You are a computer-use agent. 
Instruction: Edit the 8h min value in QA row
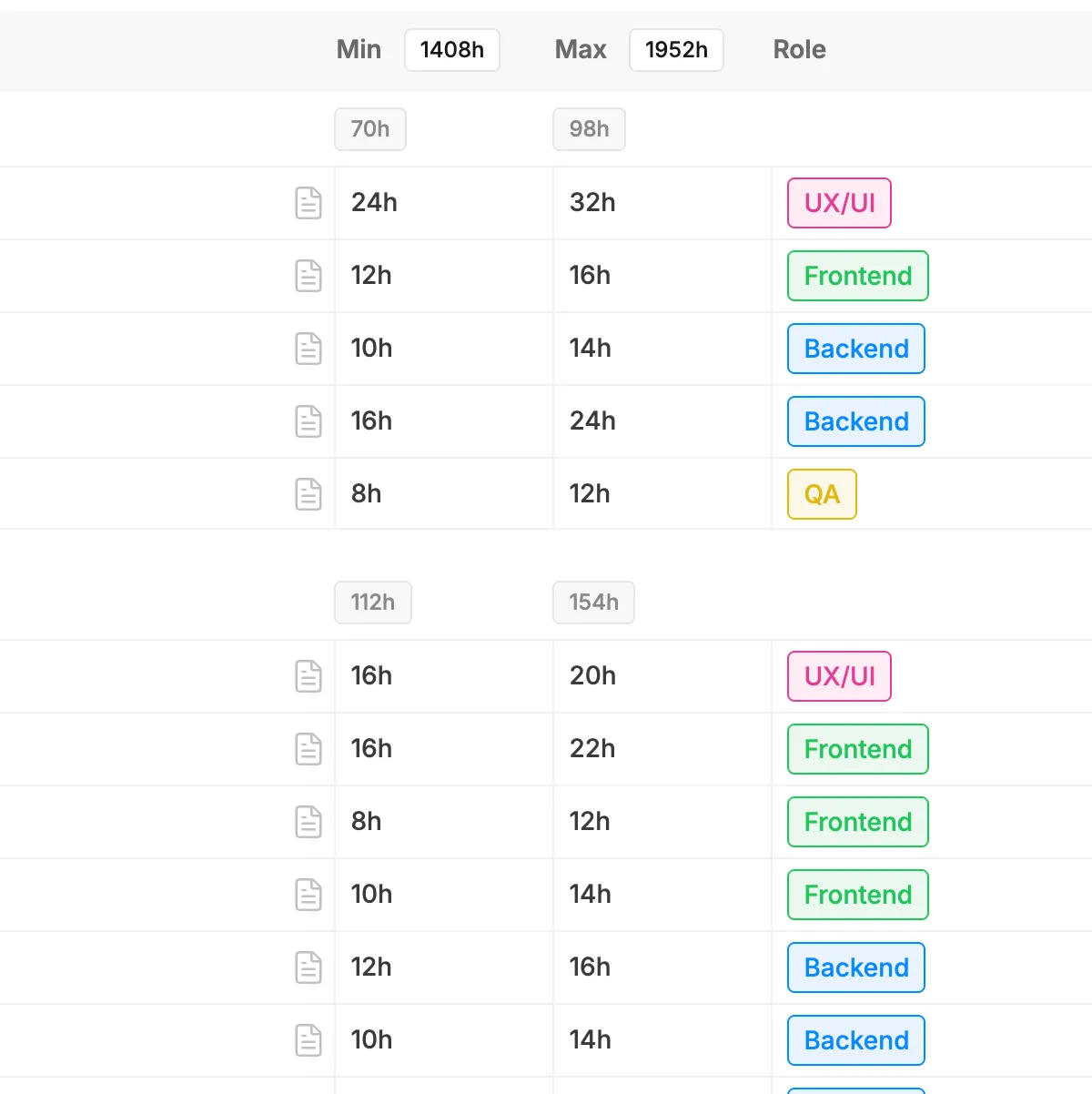367,494
